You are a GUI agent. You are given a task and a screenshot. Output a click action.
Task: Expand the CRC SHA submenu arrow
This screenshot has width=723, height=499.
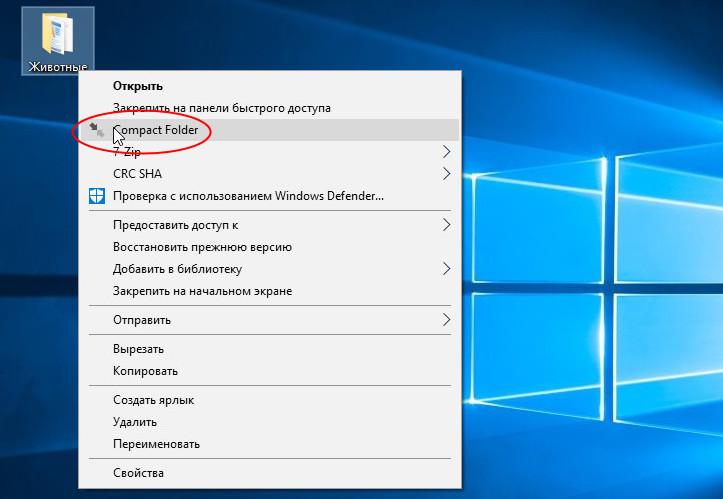click(446, 174)
